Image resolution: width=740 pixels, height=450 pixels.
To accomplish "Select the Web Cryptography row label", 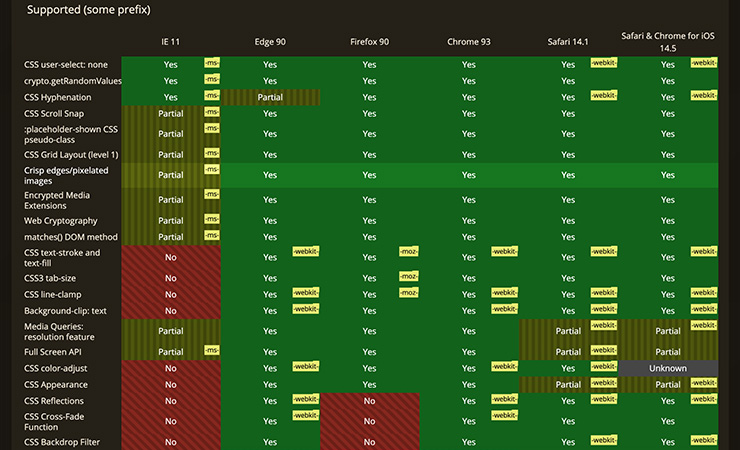I will [x=60, y=221].
